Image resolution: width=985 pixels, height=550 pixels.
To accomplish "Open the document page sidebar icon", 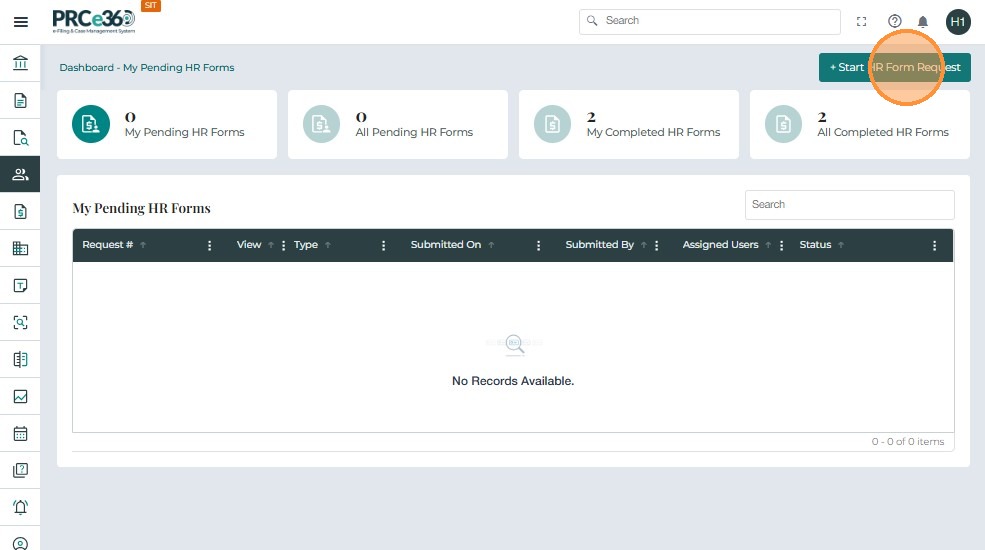I will [20, 100].
